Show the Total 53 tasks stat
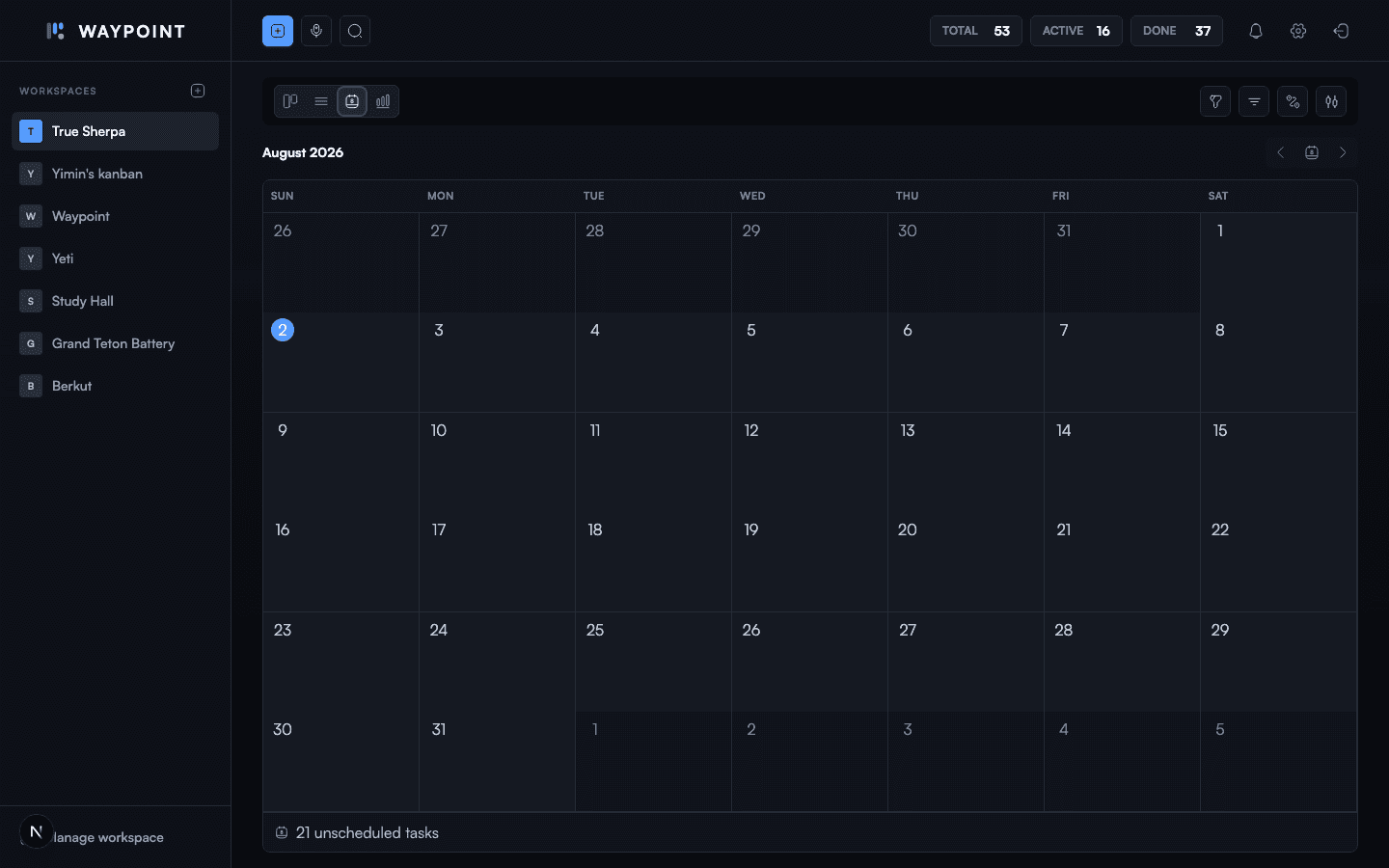 tap(975, 31)
